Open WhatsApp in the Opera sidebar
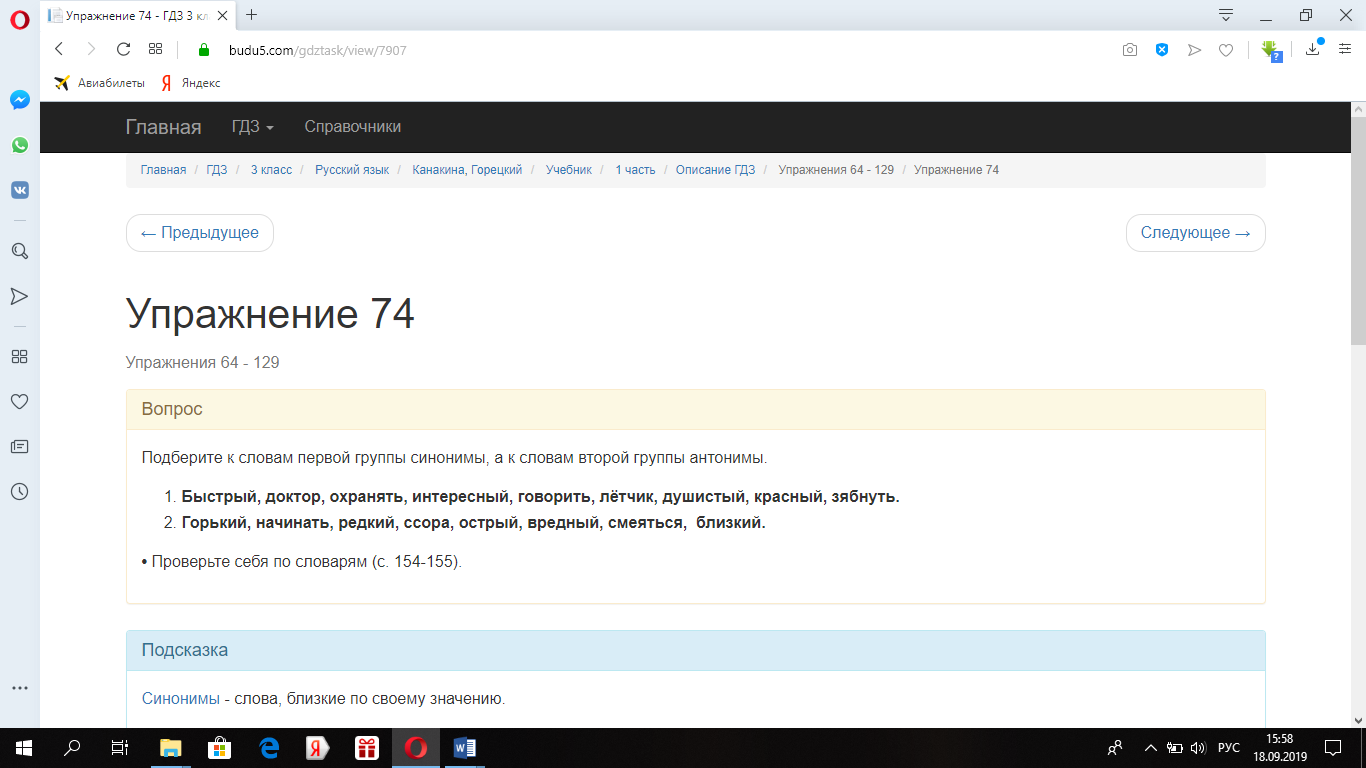This screenshot has height=768, width=1366. tap(19, 145)
